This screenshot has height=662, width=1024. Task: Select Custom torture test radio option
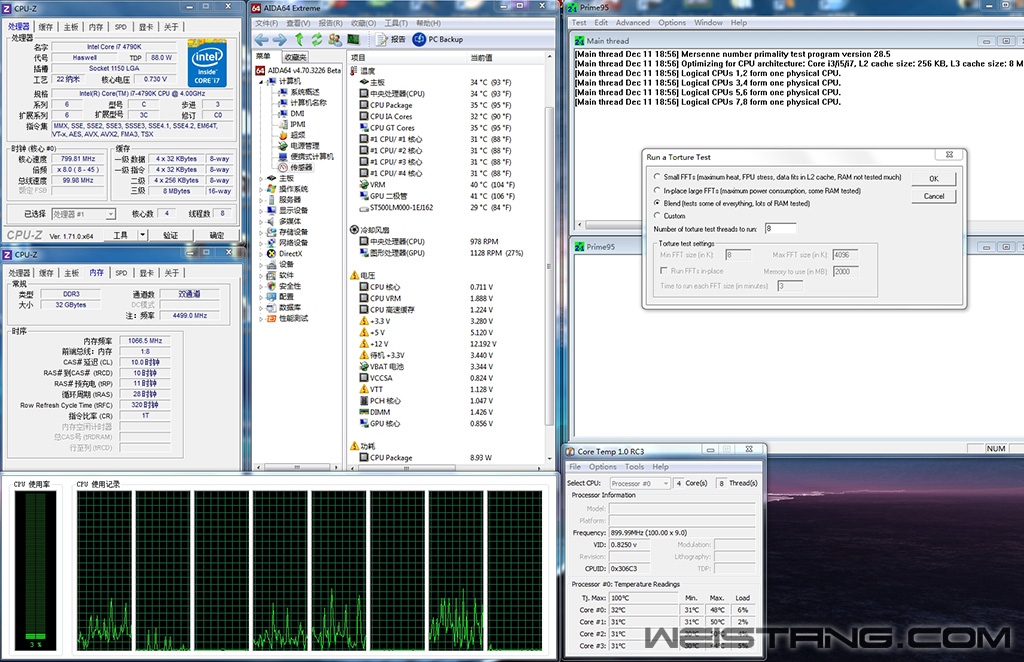657,215
